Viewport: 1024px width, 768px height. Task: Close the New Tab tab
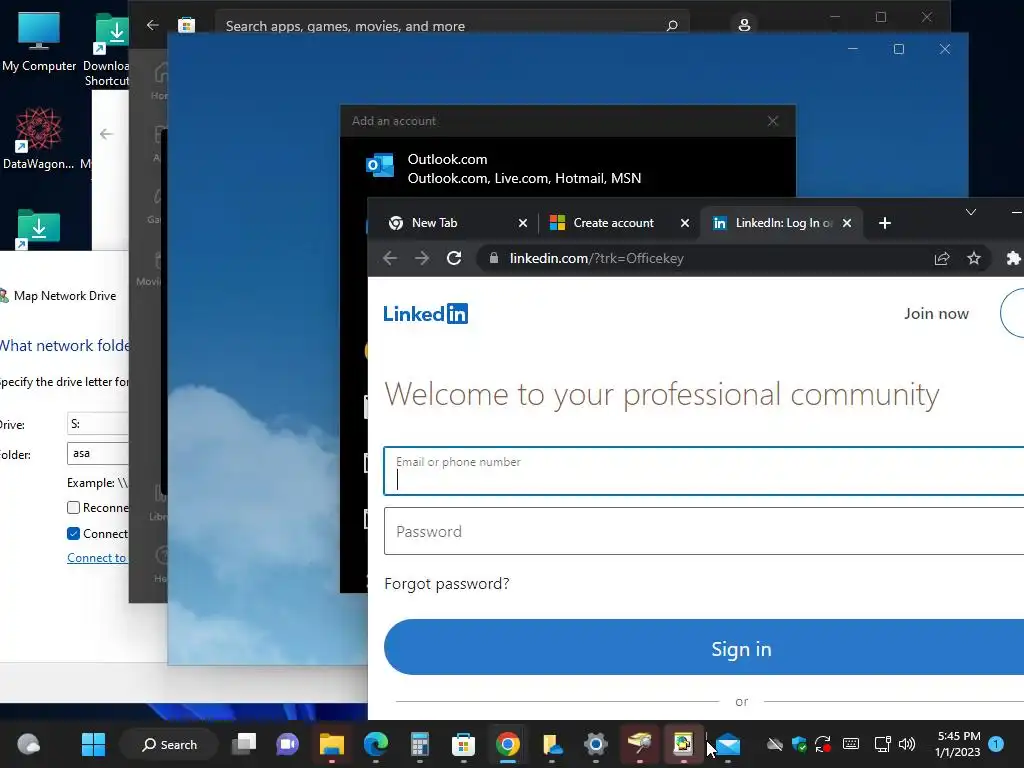(522, 223)
